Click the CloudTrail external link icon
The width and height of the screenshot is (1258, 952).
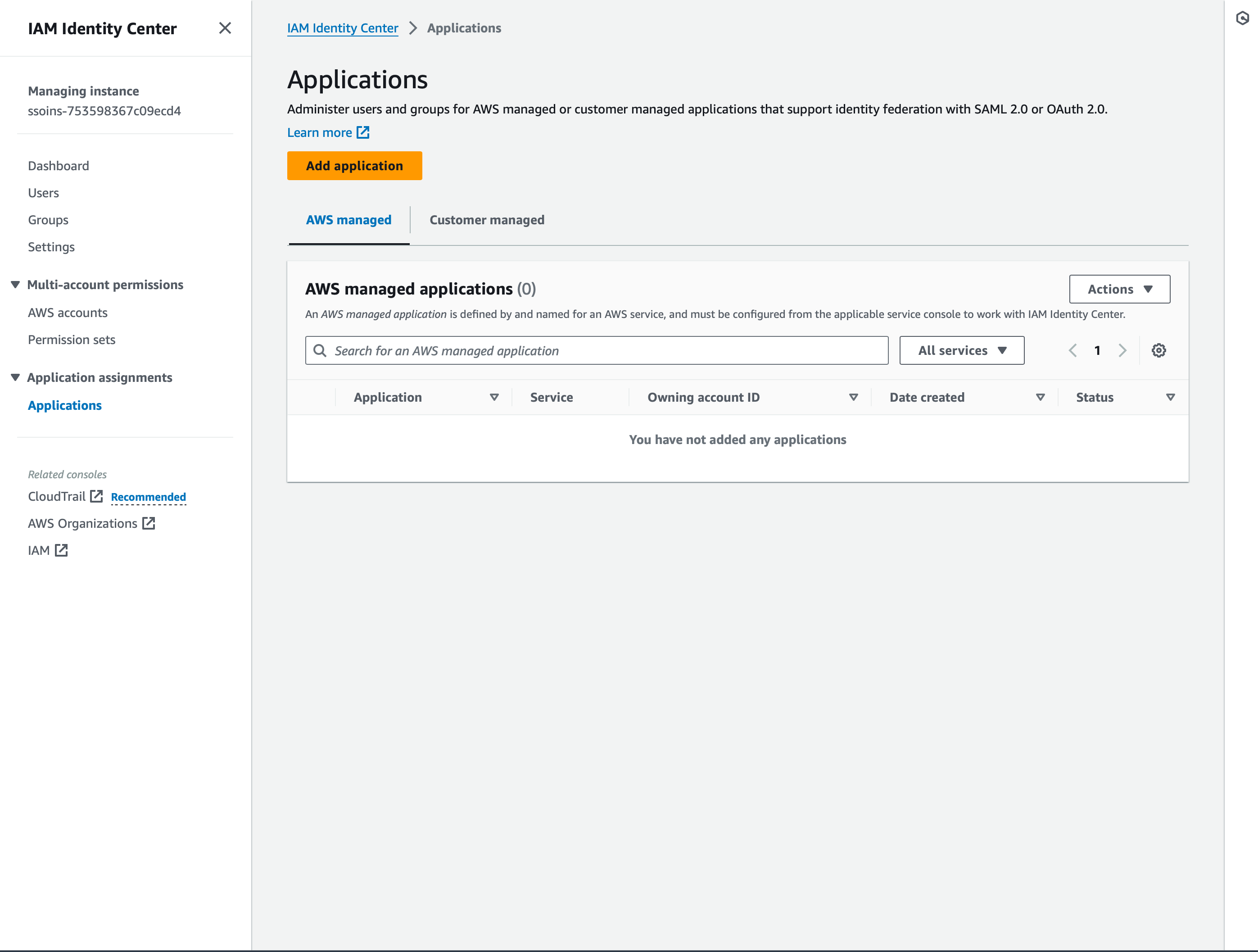click(x=97, y=496)
